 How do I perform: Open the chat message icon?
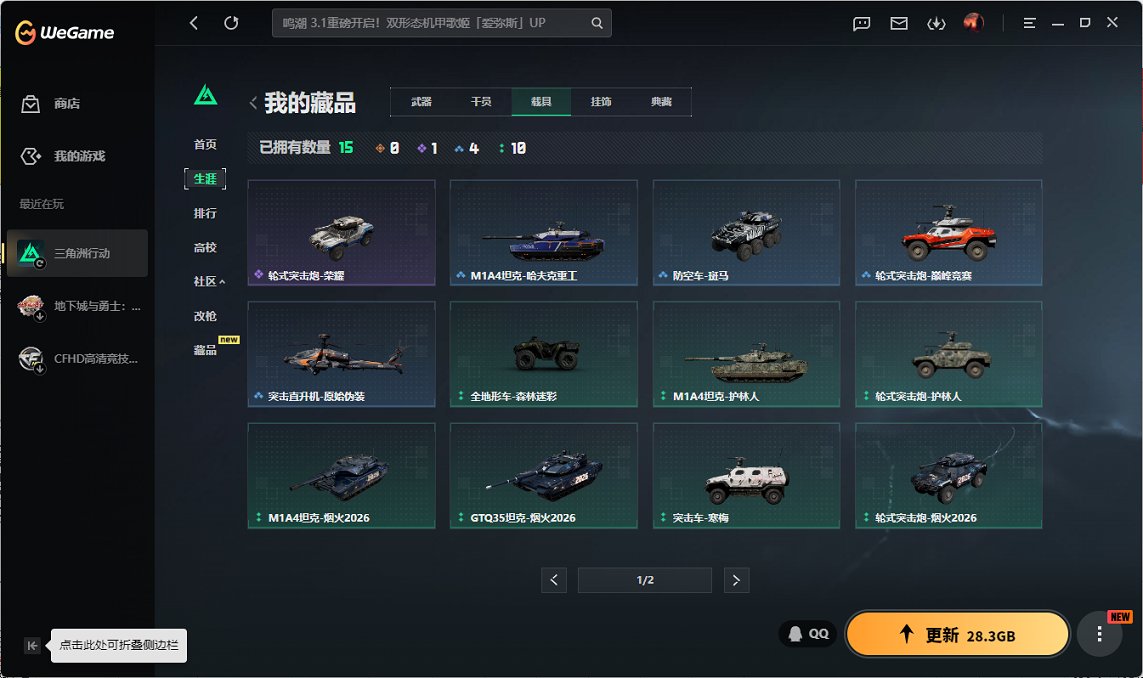tap(862, 23)
